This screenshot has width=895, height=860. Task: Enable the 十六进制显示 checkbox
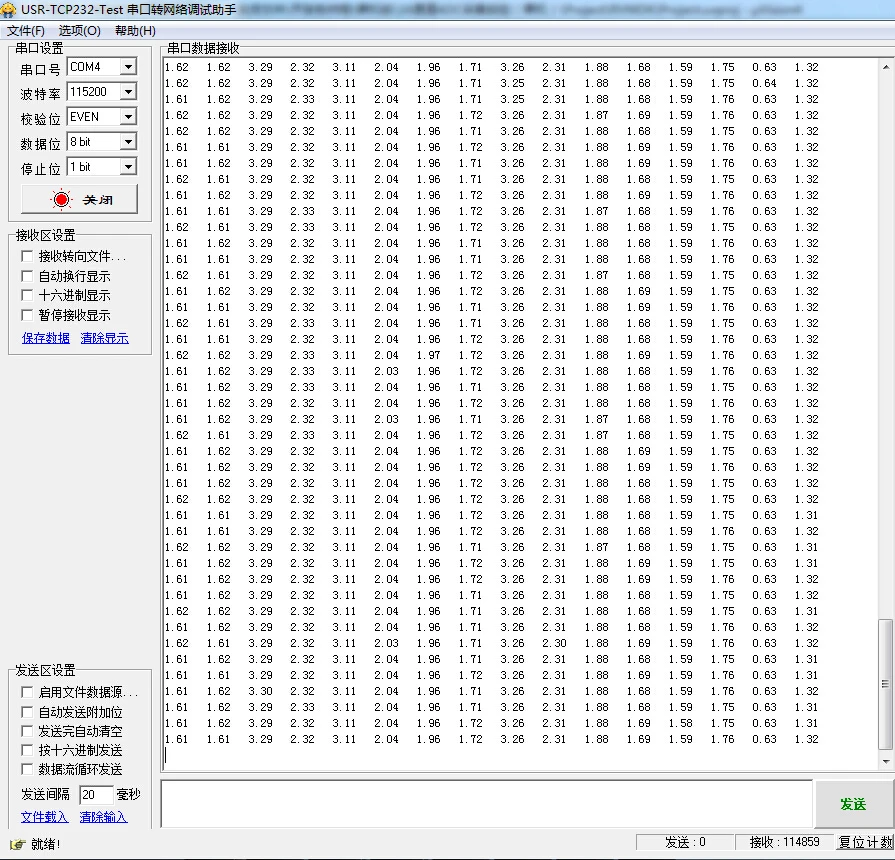27,295
